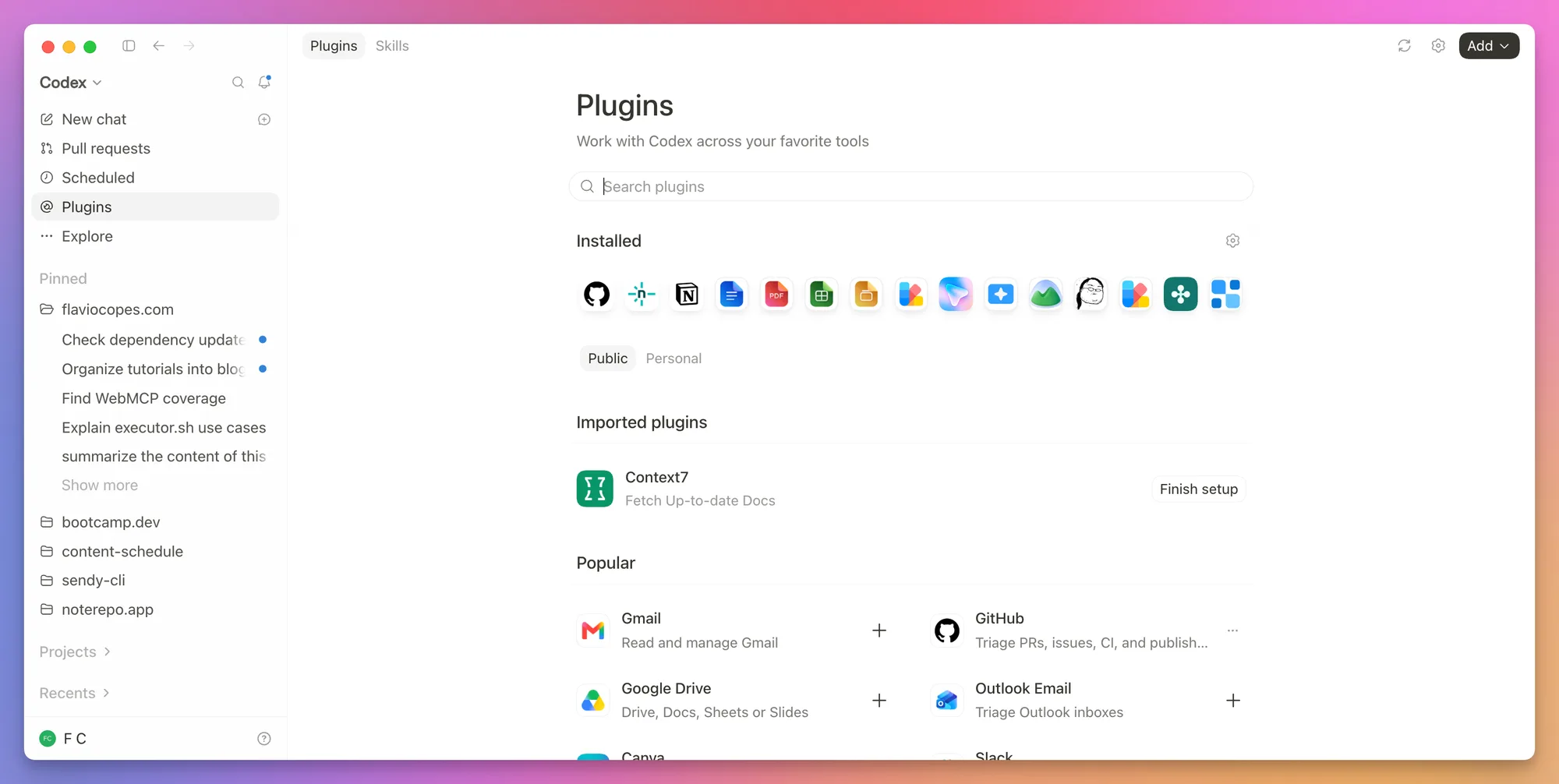
Task: Select Plugins in sidebar
Action: 155,207
